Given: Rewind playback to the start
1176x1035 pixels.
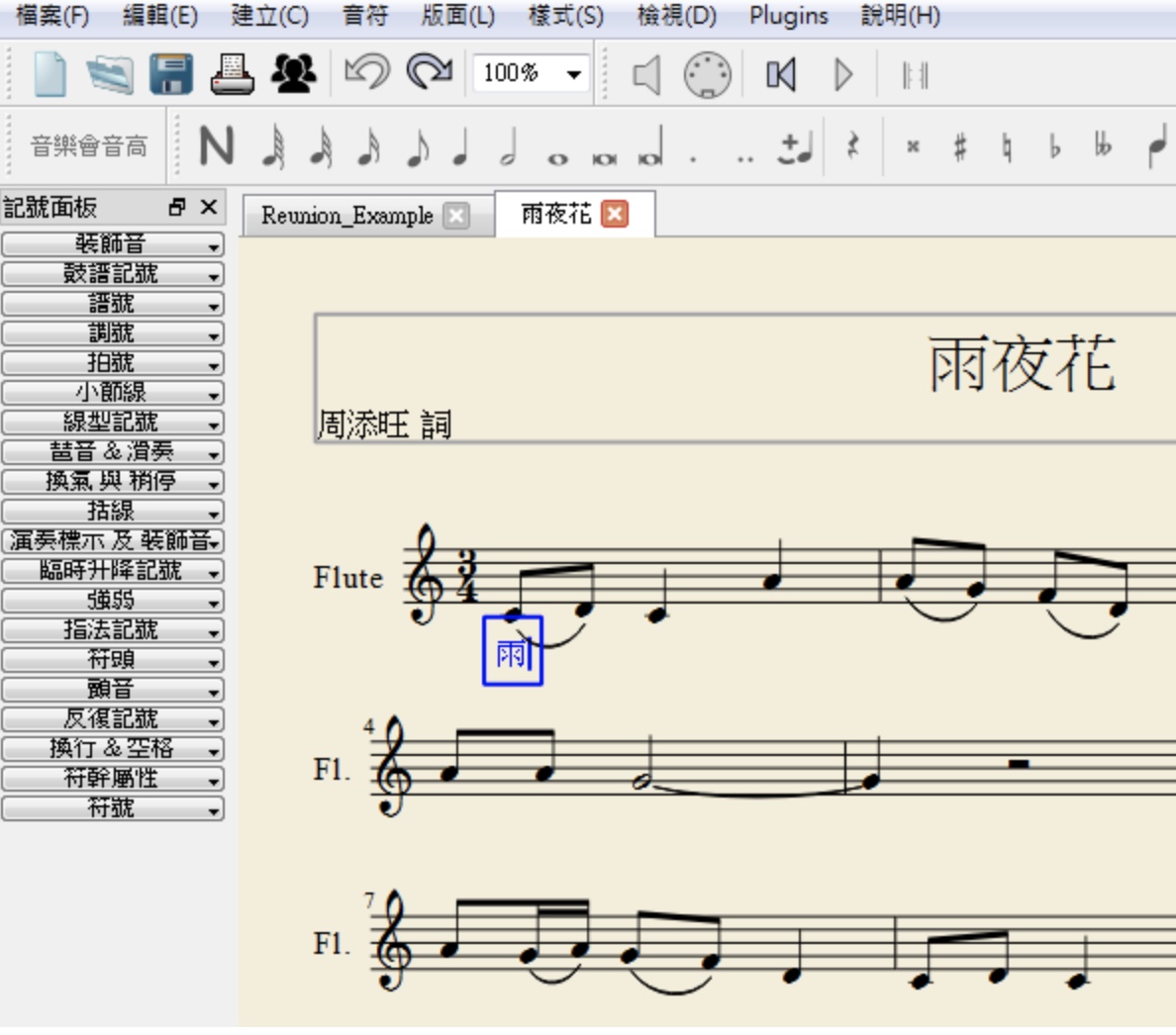Looking at the screenshot, I should coord(781,75).
